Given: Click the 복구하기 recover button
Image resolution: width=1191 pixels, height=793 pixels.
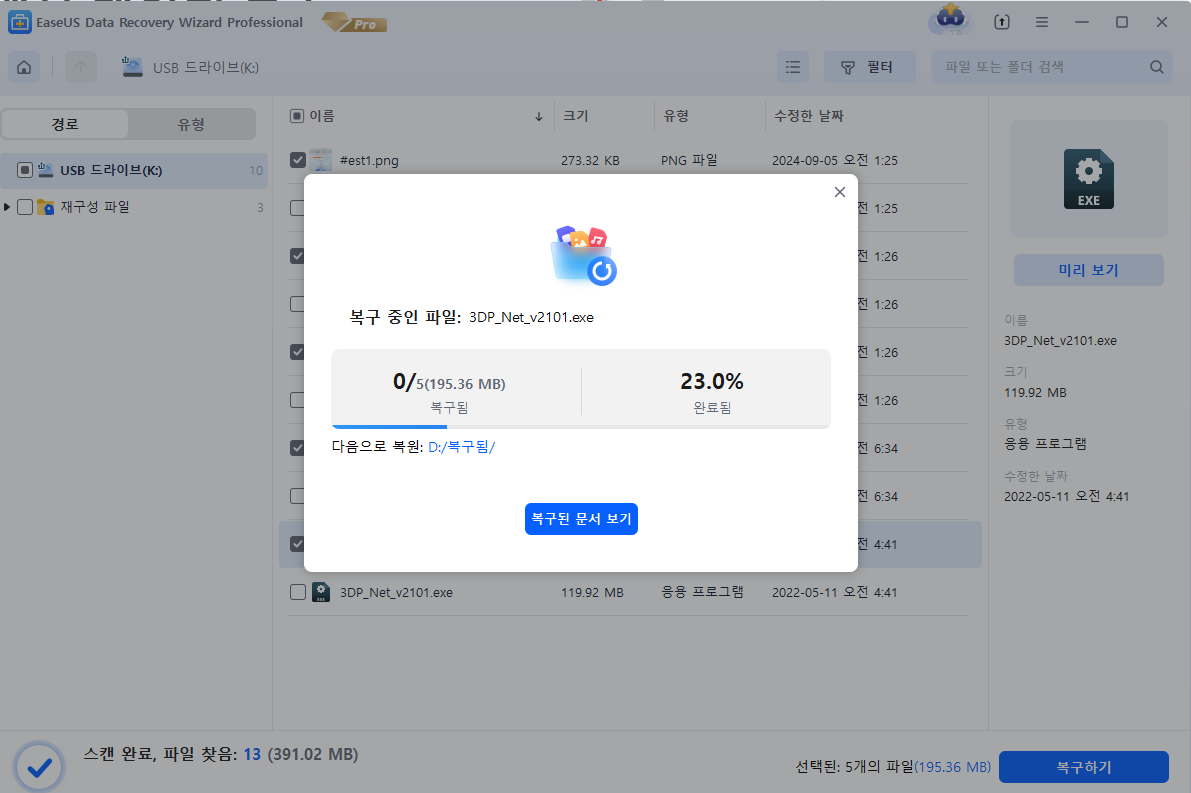Looking at the screenshot, I should click(1084, 767).
